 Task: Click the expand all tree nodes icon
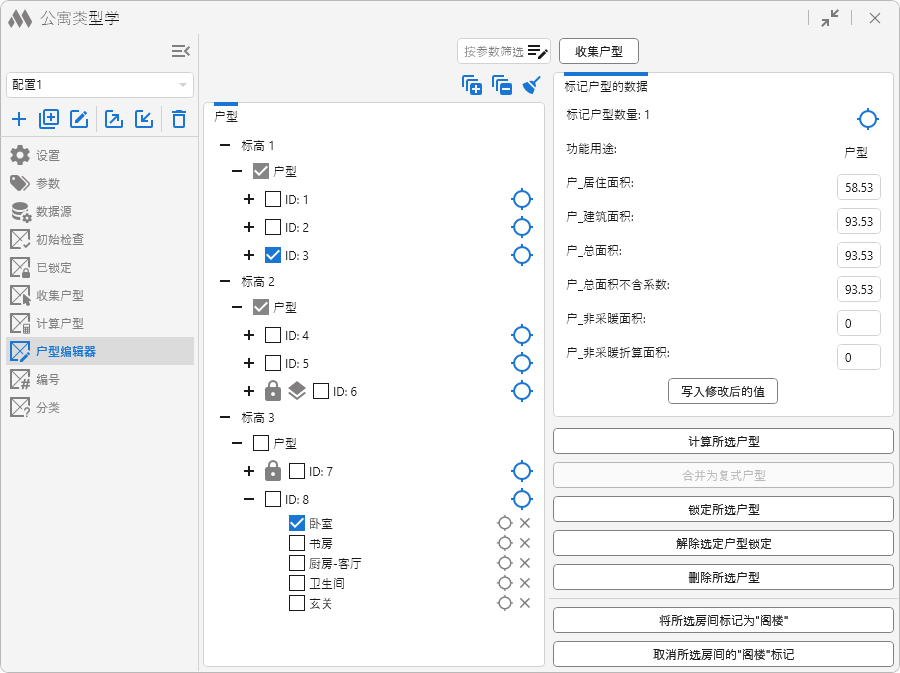point(472,86)
